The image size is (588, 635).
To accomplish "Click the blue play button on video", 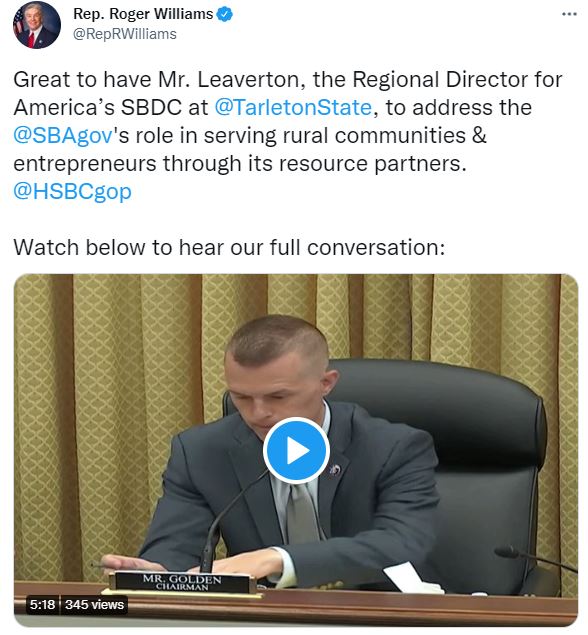I will click(x=296, y=450).
